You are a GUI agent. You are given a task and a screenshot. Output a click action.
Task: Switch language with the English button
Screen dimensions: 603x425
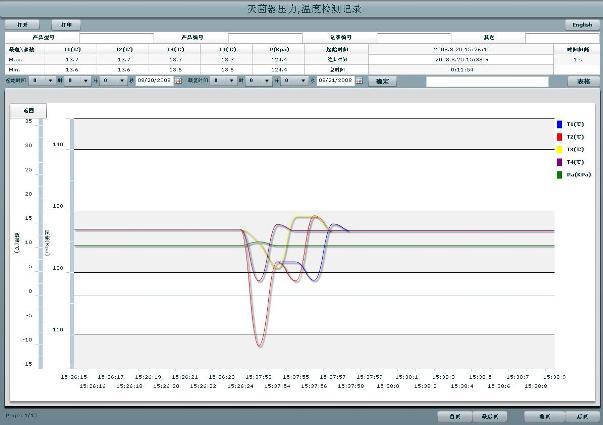point(580,23)
